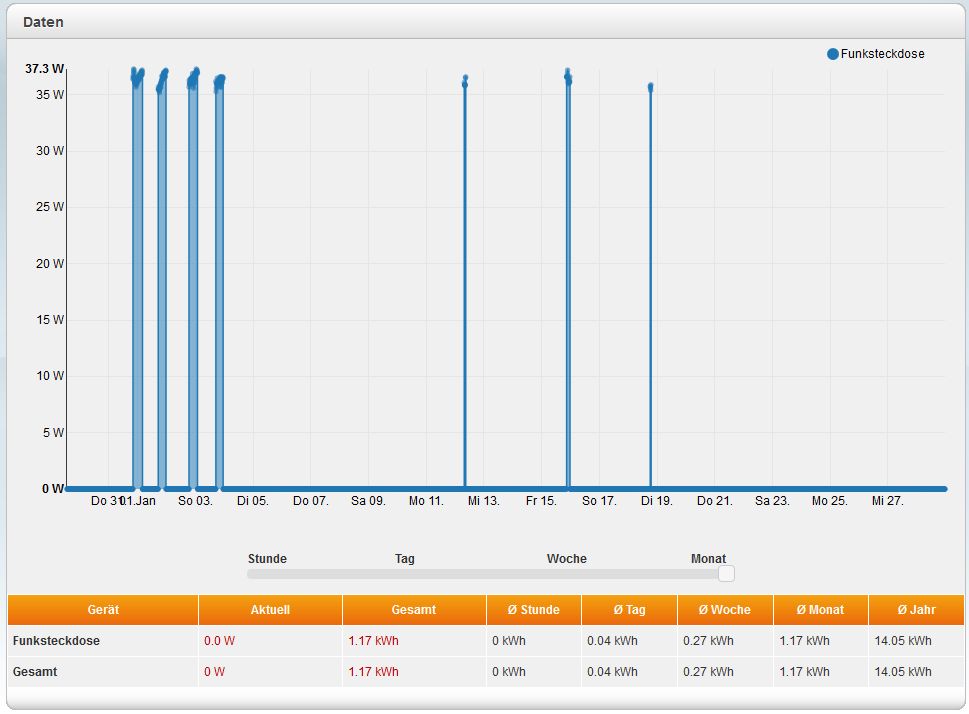Click the Ø Woche column header

[724, 610]
